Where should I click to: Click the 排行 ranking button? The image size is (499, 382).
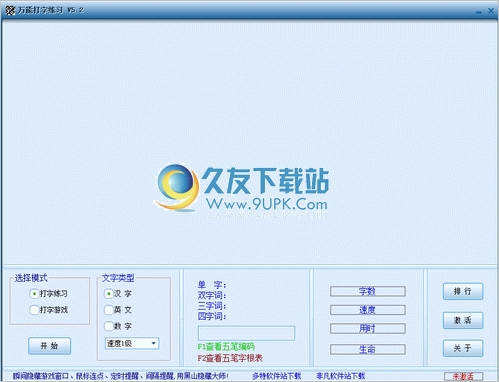point(463,291)
